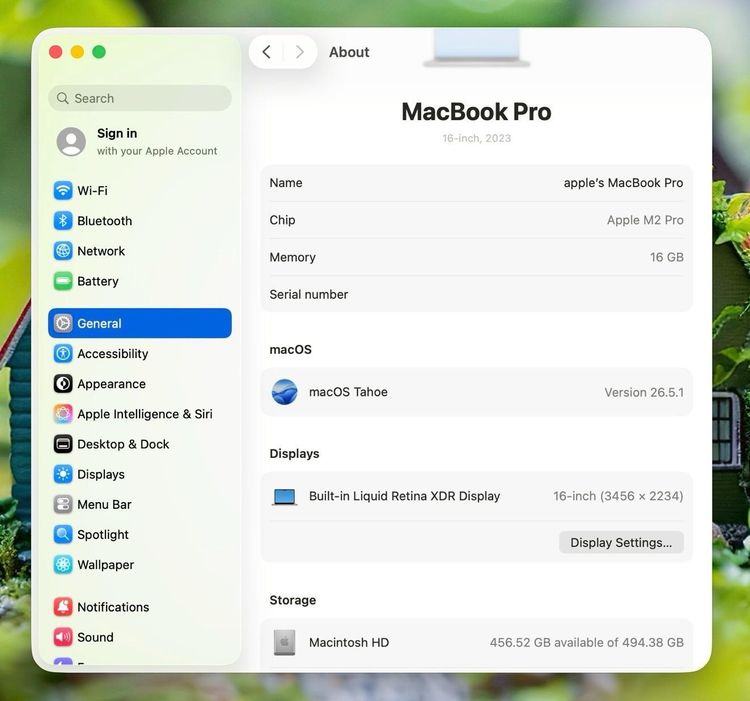Click the Displays sun icon

coord(63,474)
